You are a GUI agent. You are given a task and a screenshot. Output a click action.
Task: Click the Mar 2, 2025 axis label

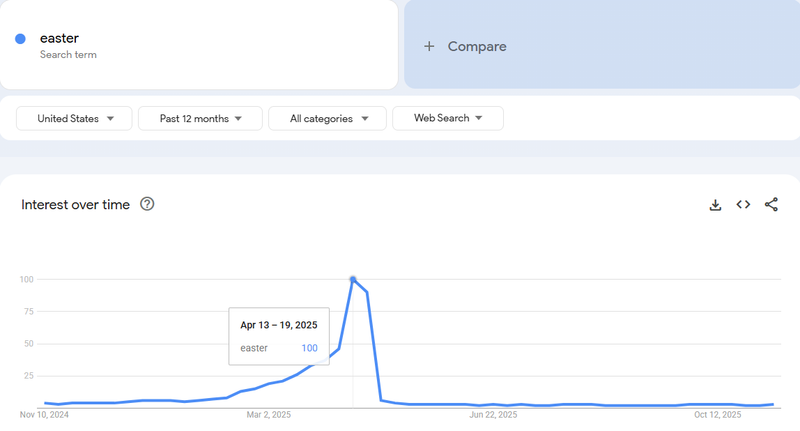pos(269,415)
